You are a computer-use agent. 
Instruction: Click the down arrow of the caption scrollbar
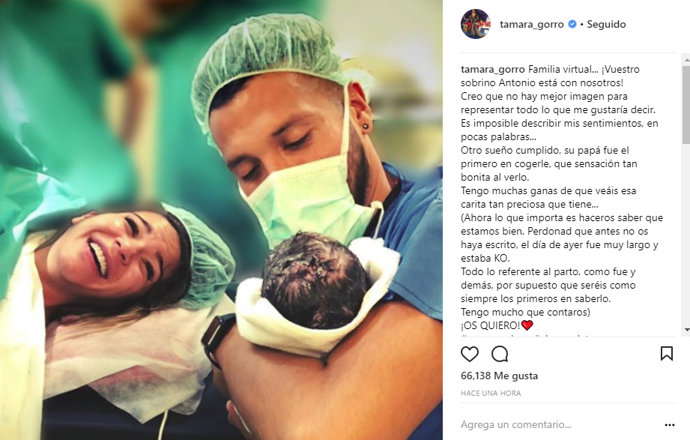pyautogui.click(x=686, y=330)
